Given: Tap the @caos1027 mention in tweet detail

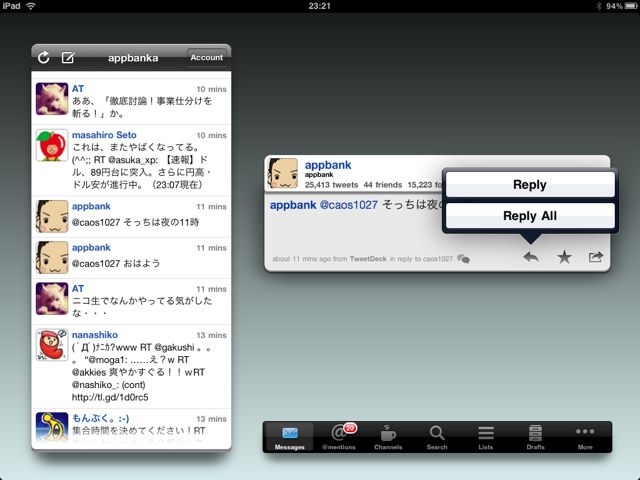Looking at the screenshot, I should [349, 205].
